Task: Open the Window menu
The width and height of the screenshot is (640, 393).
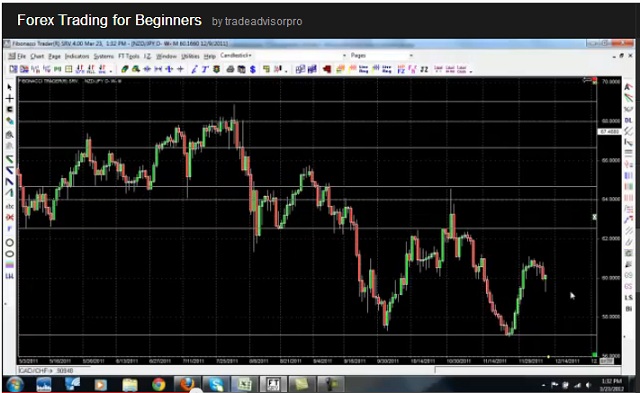Action: tap(166, 56)
